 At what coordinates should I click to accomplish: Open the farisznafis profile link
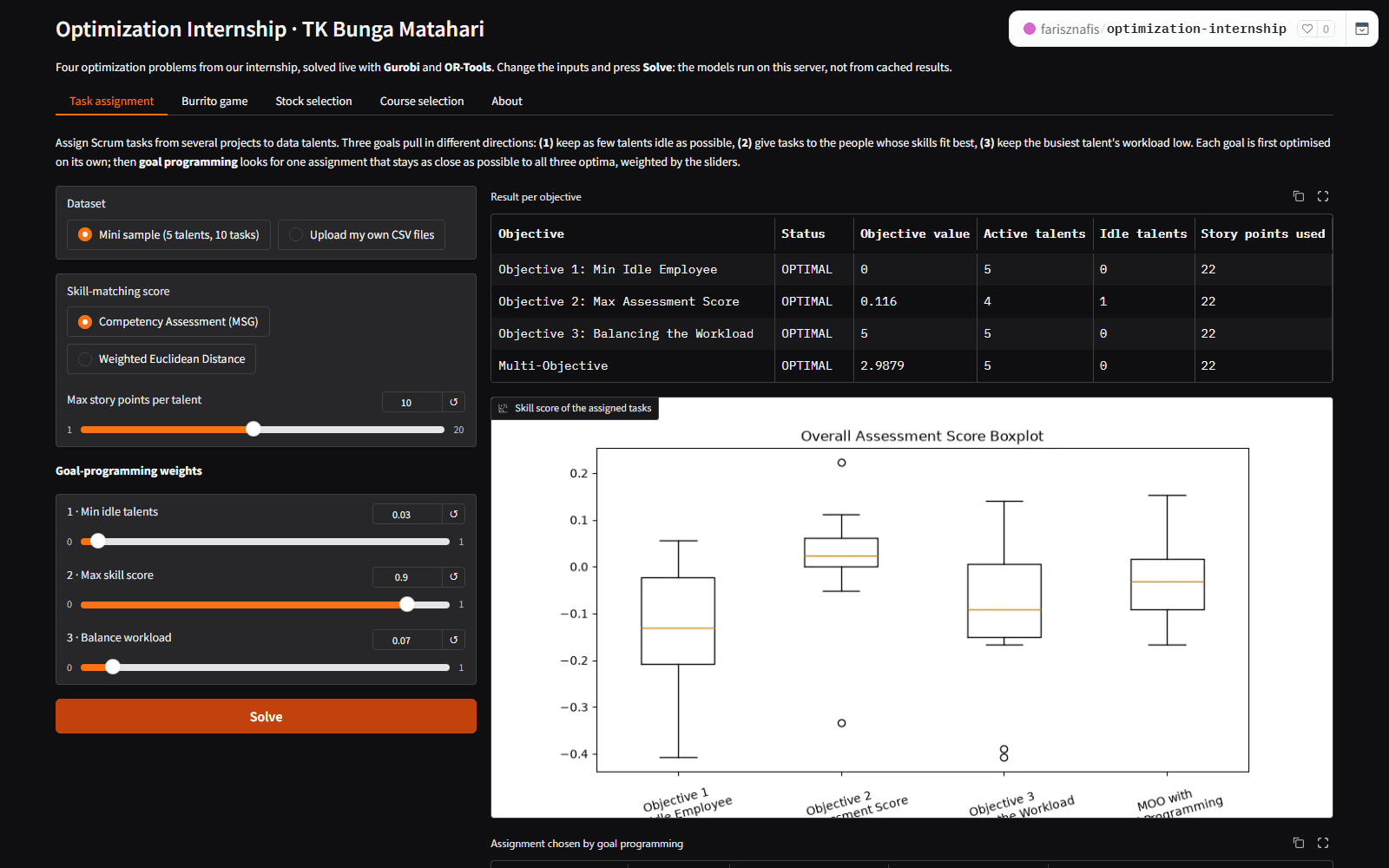coord(1070,29)
